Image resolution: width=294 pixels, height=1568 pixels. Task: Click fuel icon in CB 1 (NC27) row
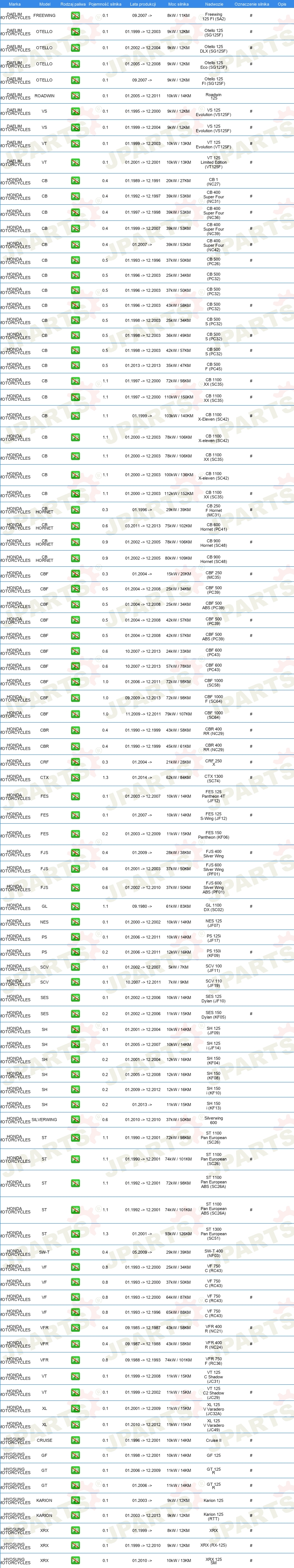(x=75, y=181)
